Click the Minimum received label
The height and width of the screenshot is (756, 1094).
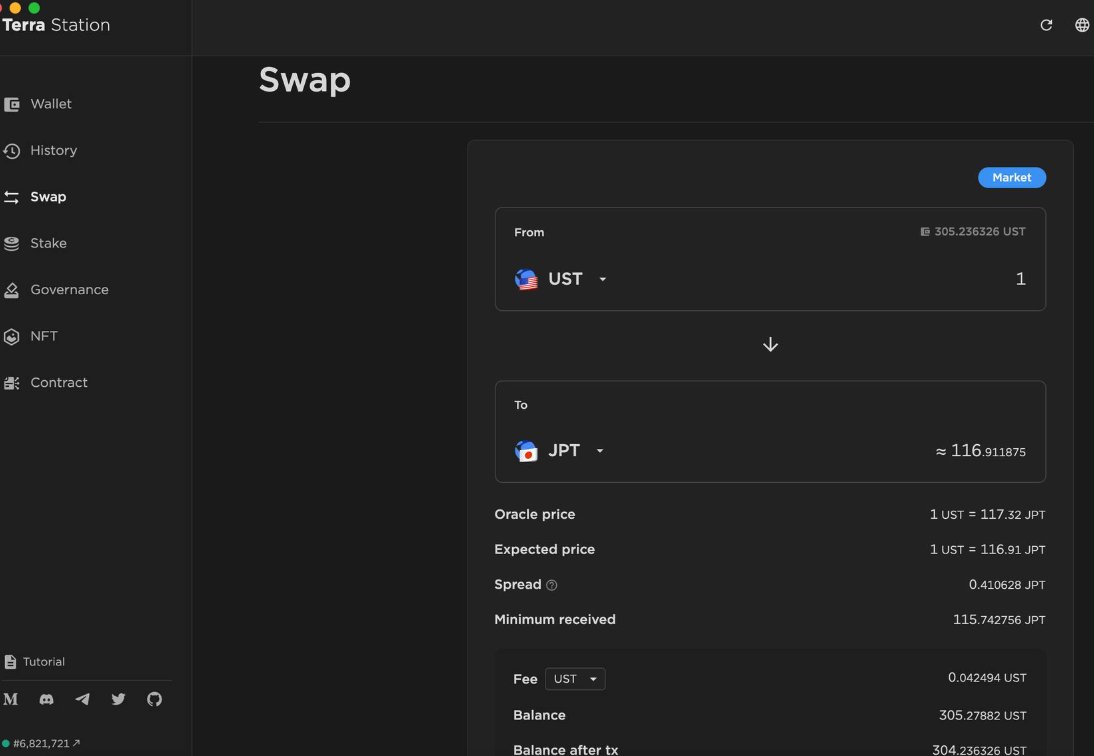(555, 620)
